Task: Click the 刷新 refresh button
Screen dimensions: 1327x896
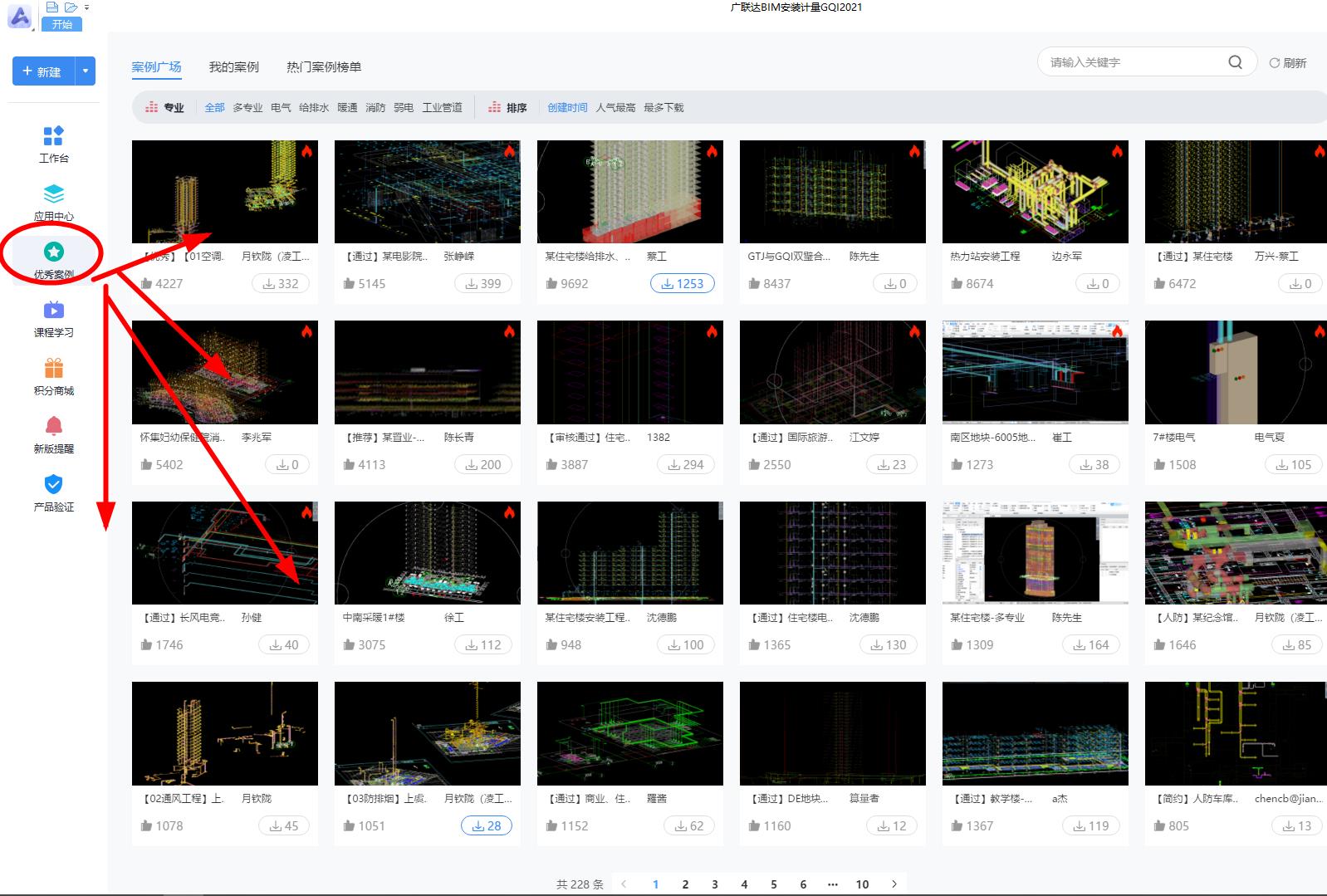Action: pos(1288,63)
